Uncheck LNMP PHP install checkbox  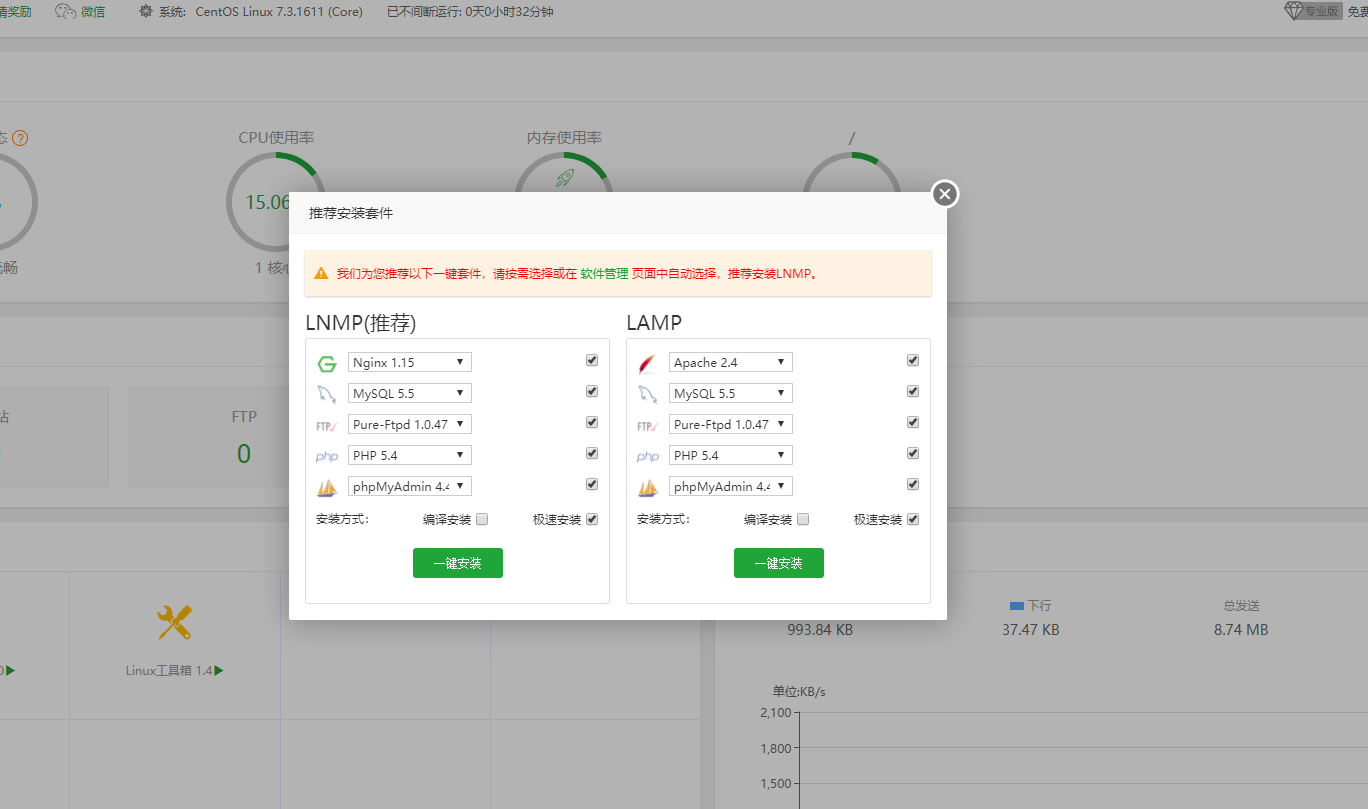(592, 453)
